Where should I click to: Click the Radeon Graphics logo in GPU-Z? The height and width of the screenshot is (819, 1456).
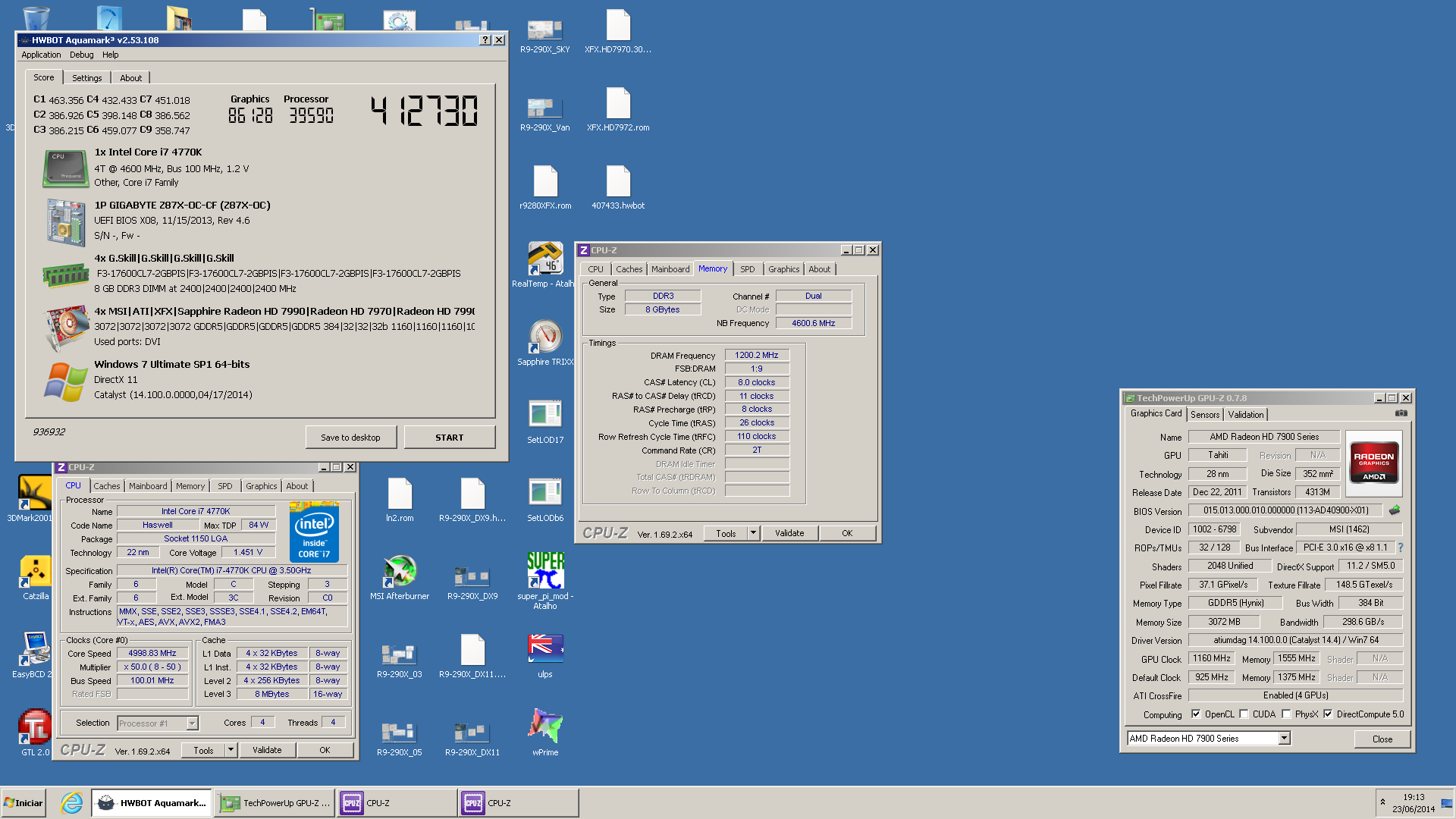(1374, 464)
